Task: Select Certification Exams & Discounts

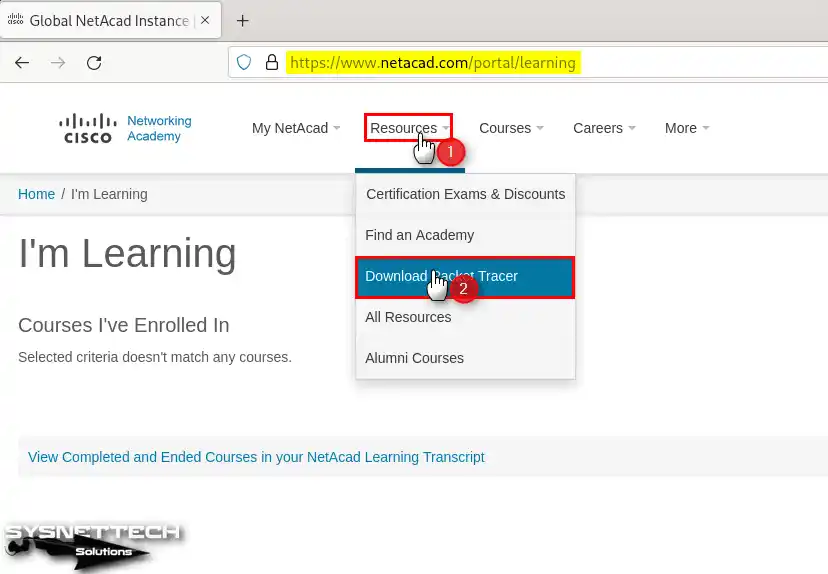Action: tap(465, 194)
